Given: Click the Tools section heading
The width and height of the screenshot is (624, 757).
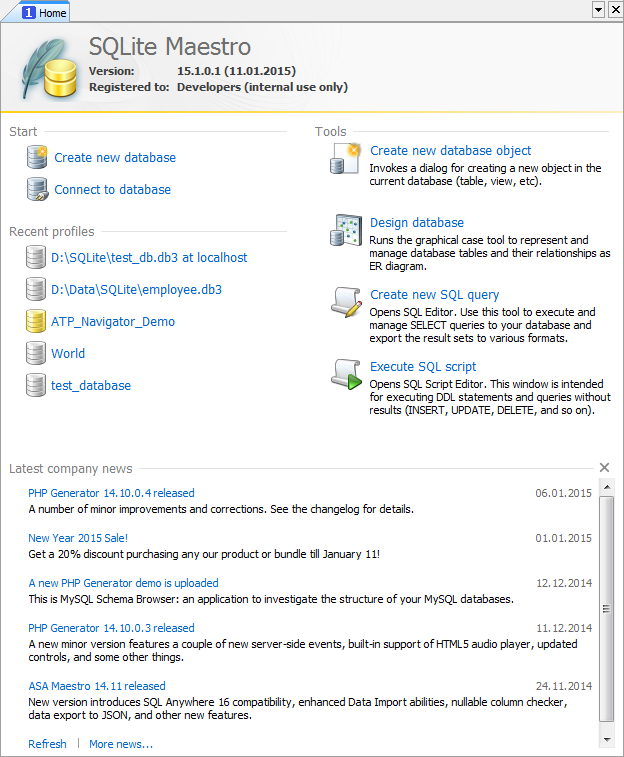Looking at the screenshot, I should (x=331, y=131).
